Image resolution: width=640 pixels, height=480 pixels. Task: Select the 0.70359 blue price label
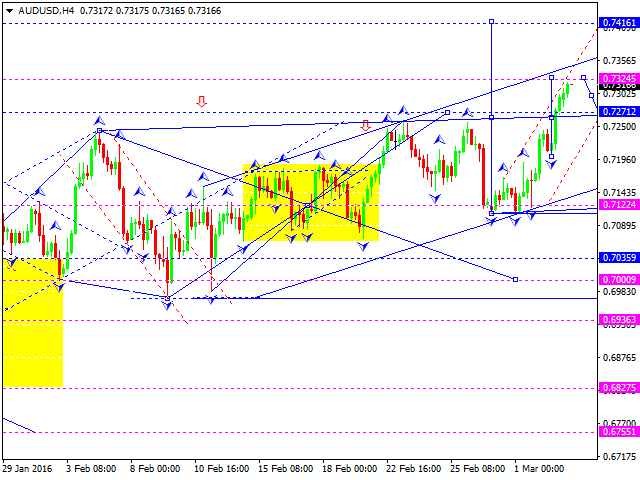[619, 258]
